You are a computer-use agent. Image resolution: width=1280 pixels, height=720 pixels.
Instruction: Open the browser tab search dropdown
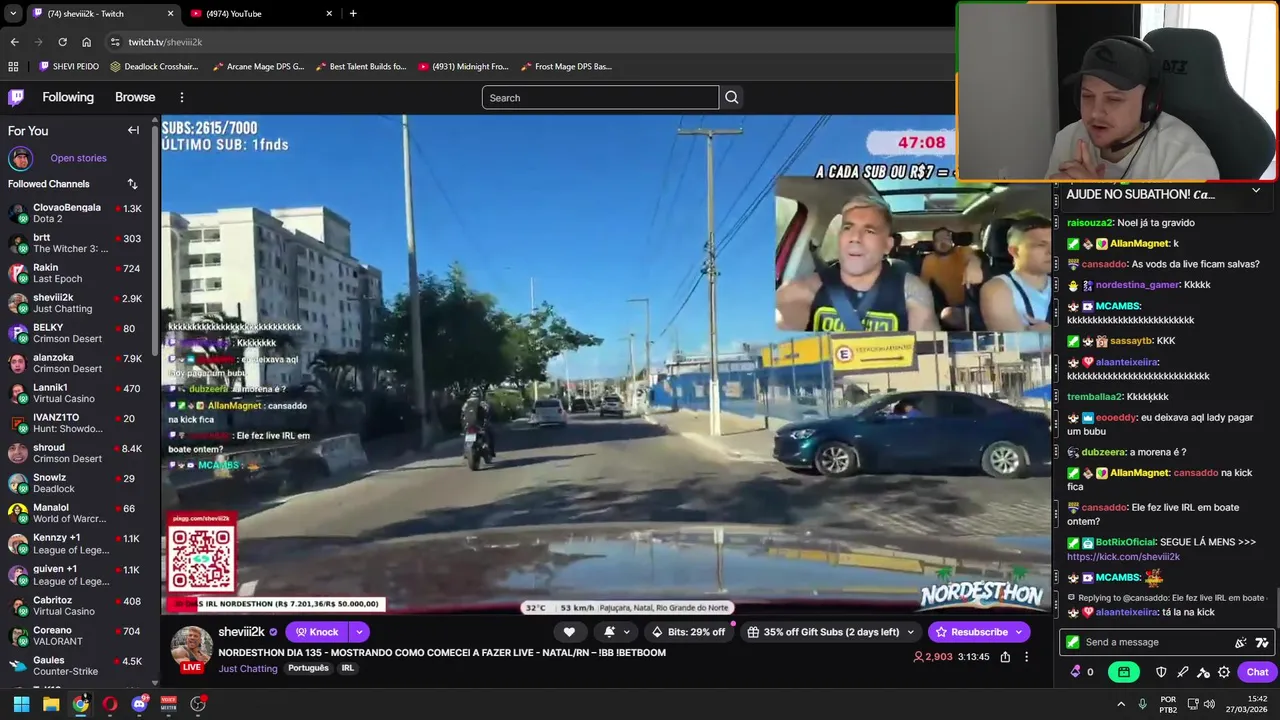coord(12,13)
